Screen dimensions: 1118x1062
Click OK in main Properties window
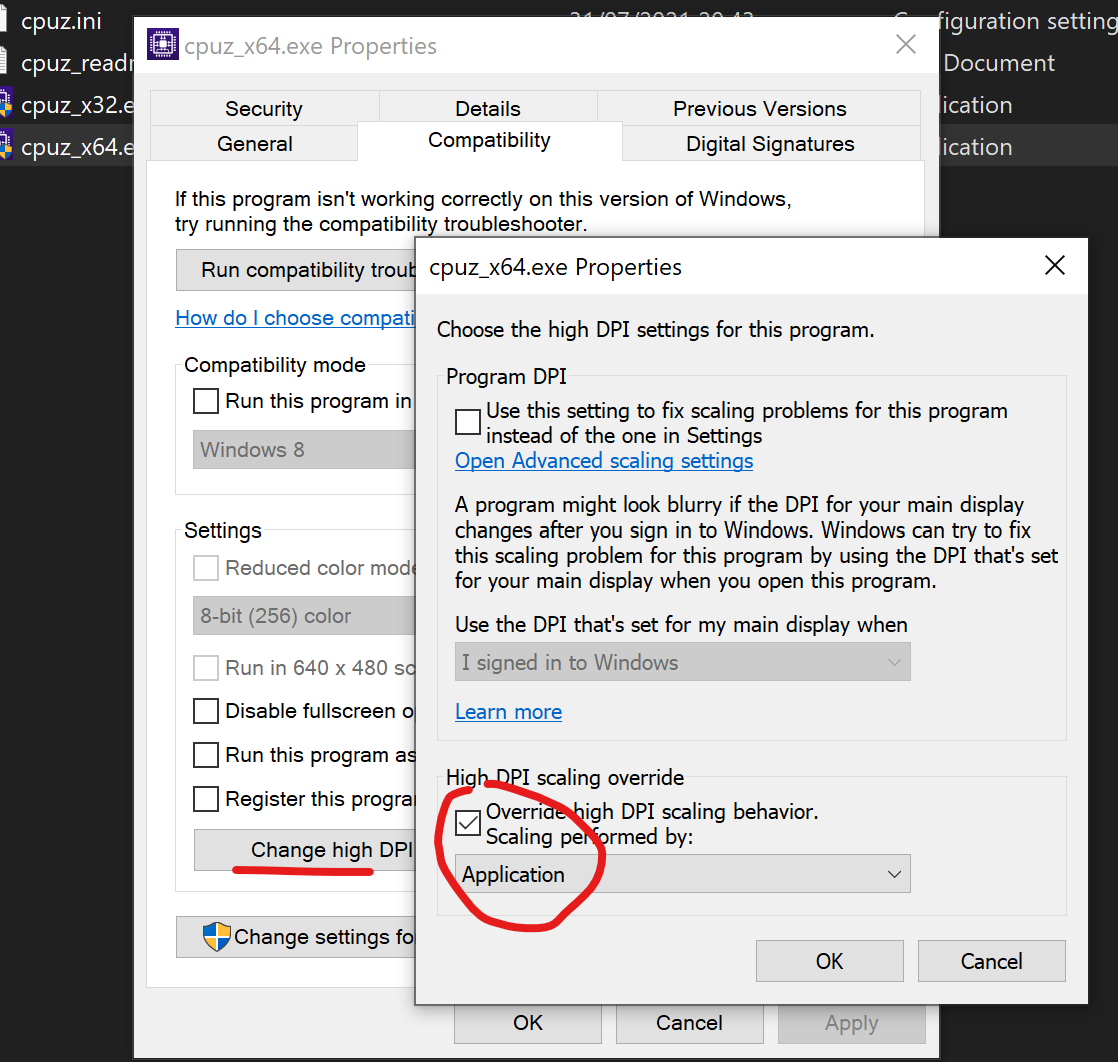(528, 1023)
